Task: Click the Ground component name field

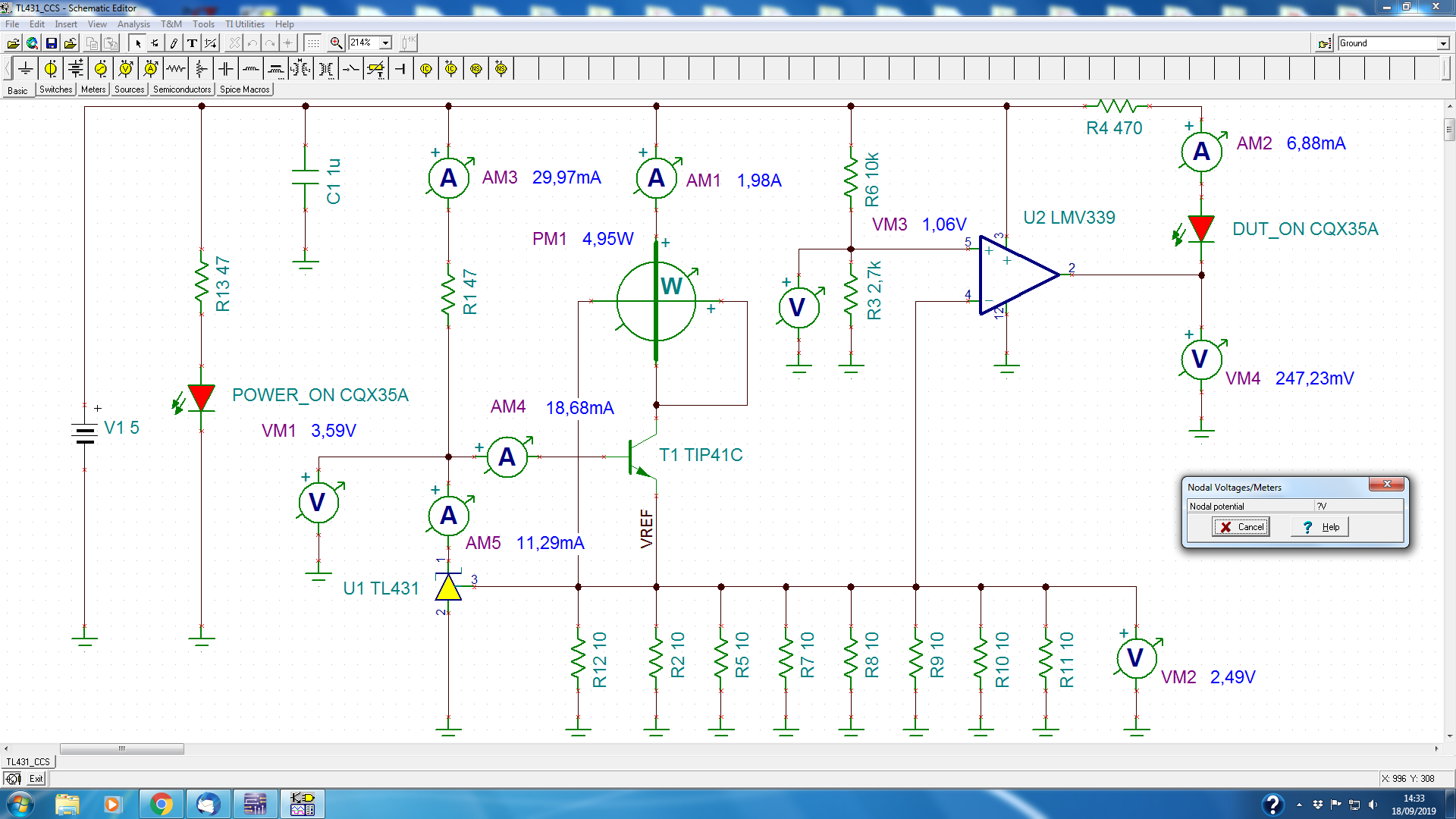Action: (1387, 43)
